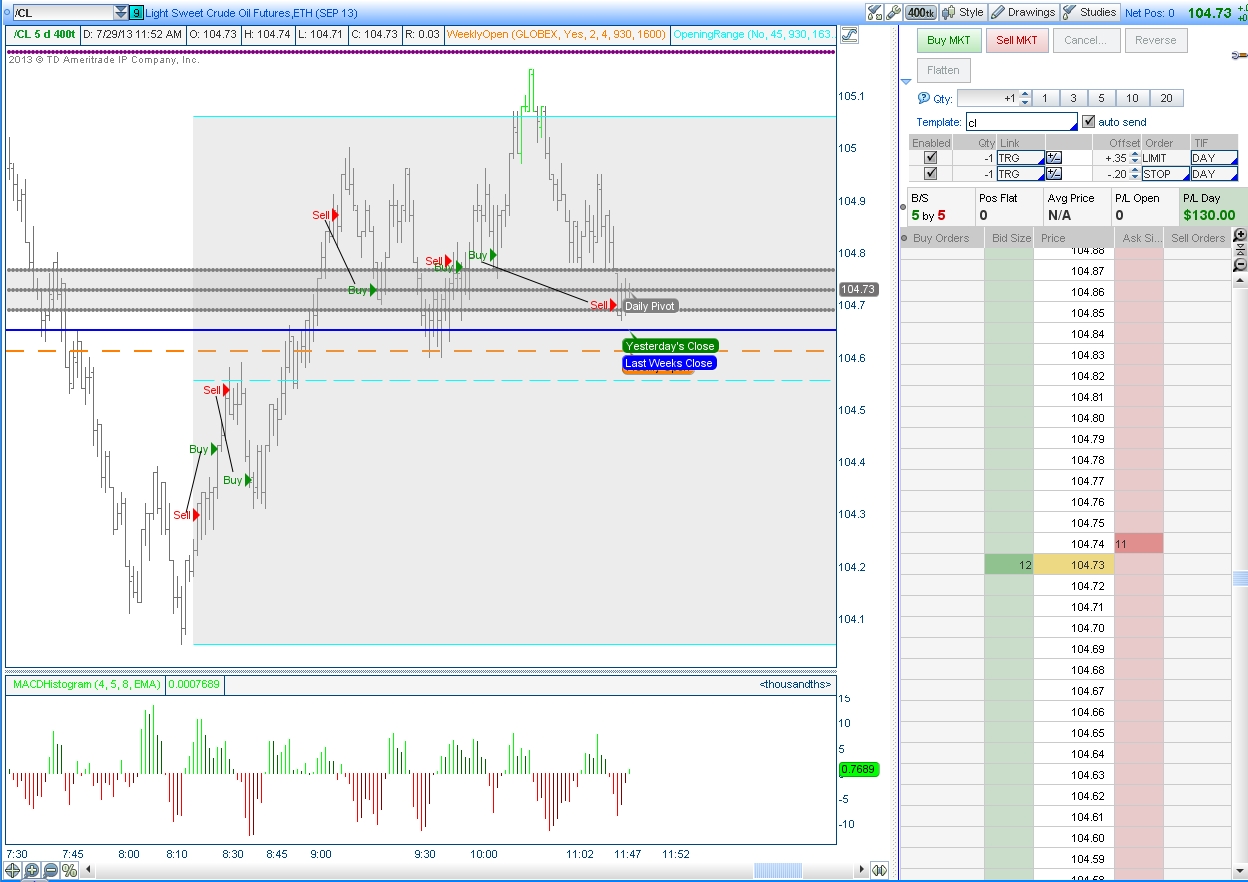Screen dimensions: 1248x882
Task: Click the Flatten button
Action: 943,70
